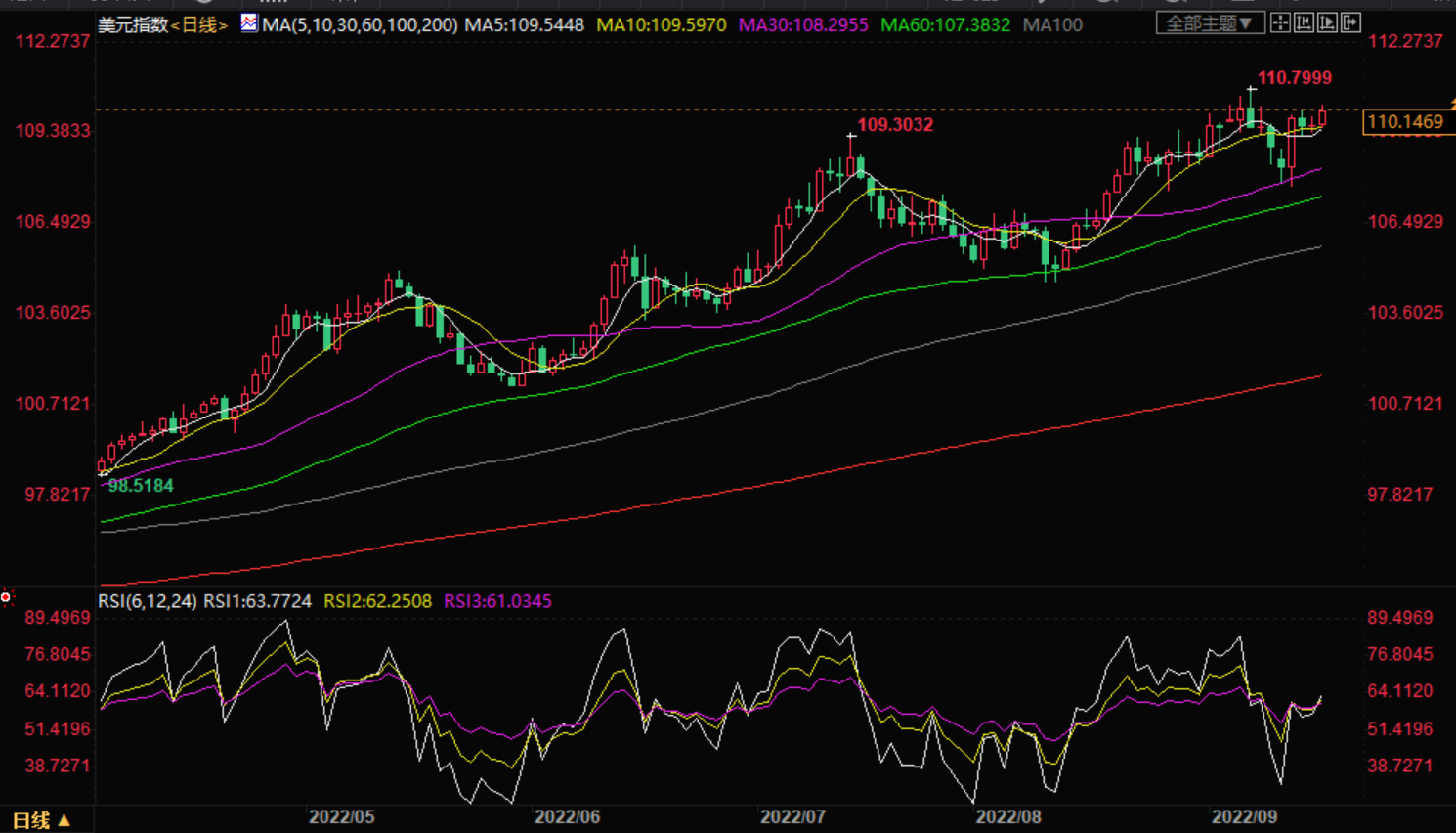Click the cross marker at 110.7999 high

point(1251,90)
